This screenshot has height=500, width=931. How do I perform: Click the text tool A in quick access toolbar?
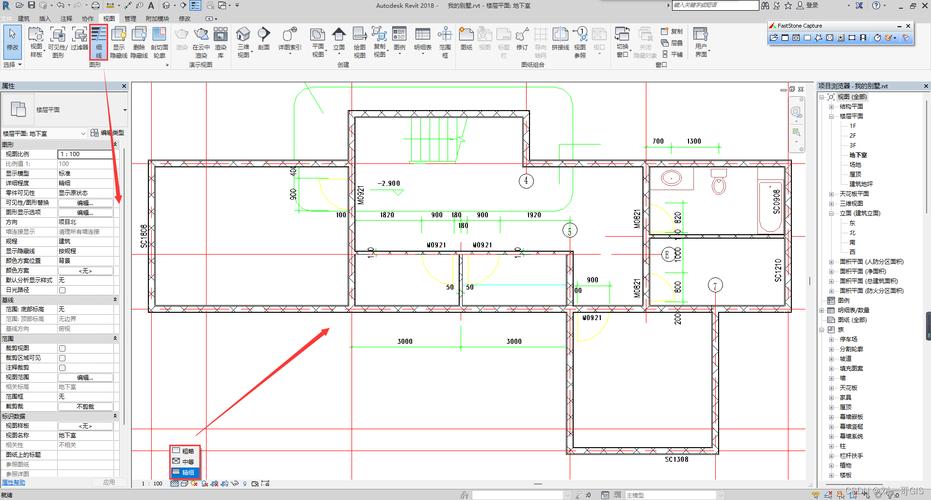[x=151, y=5]
